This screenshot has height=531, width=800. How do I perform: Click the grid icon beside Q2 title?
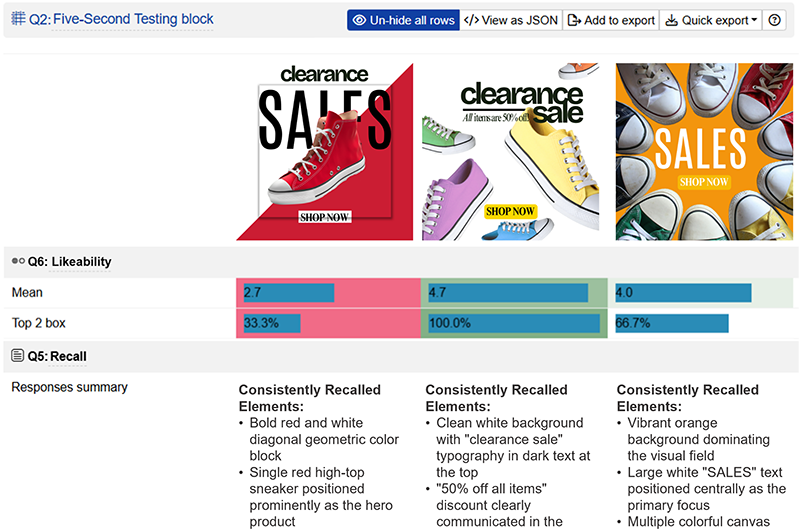click(18, 19)
